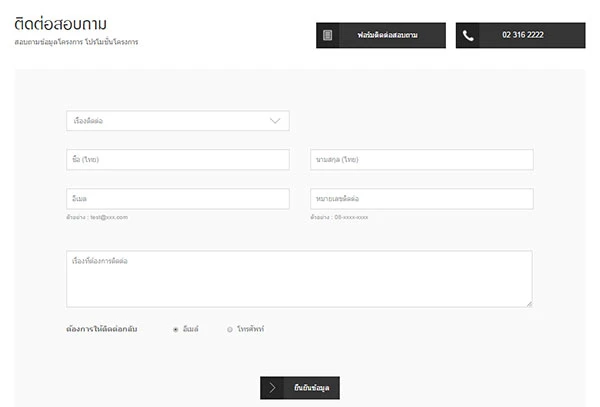Open the ฟอร์มติดต่อสอบถาม tab button
This screenshot has width=600, height=407.
pyautogui.click(x=381, y=35)
